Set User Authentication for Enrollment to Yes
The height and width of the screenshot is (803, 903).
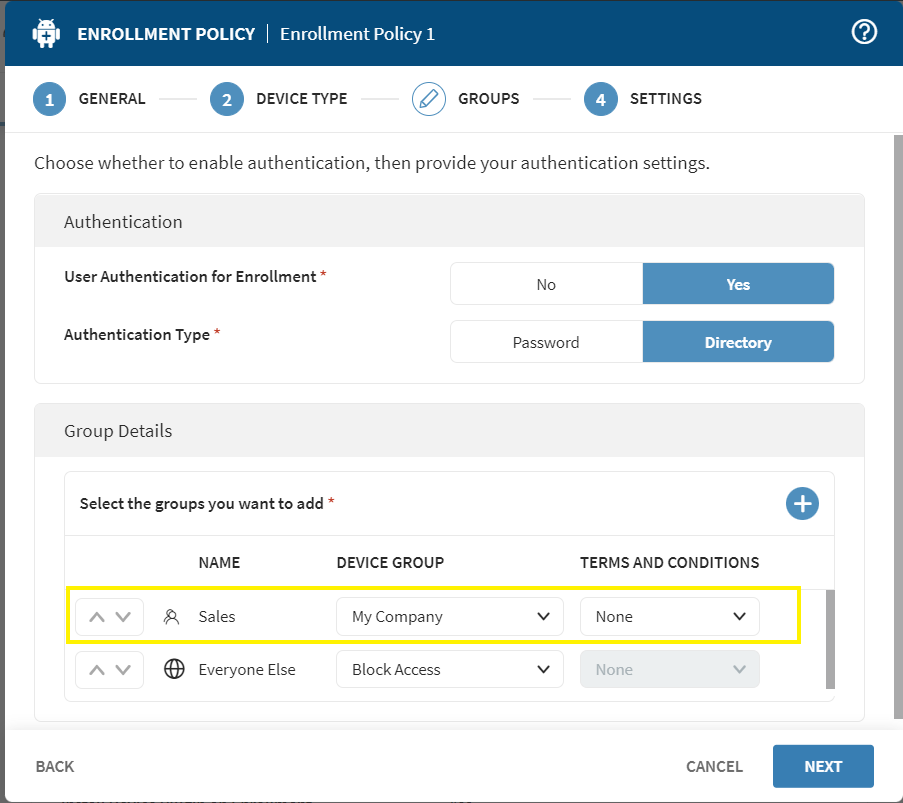pyautogui.click(x=737, y=284)
